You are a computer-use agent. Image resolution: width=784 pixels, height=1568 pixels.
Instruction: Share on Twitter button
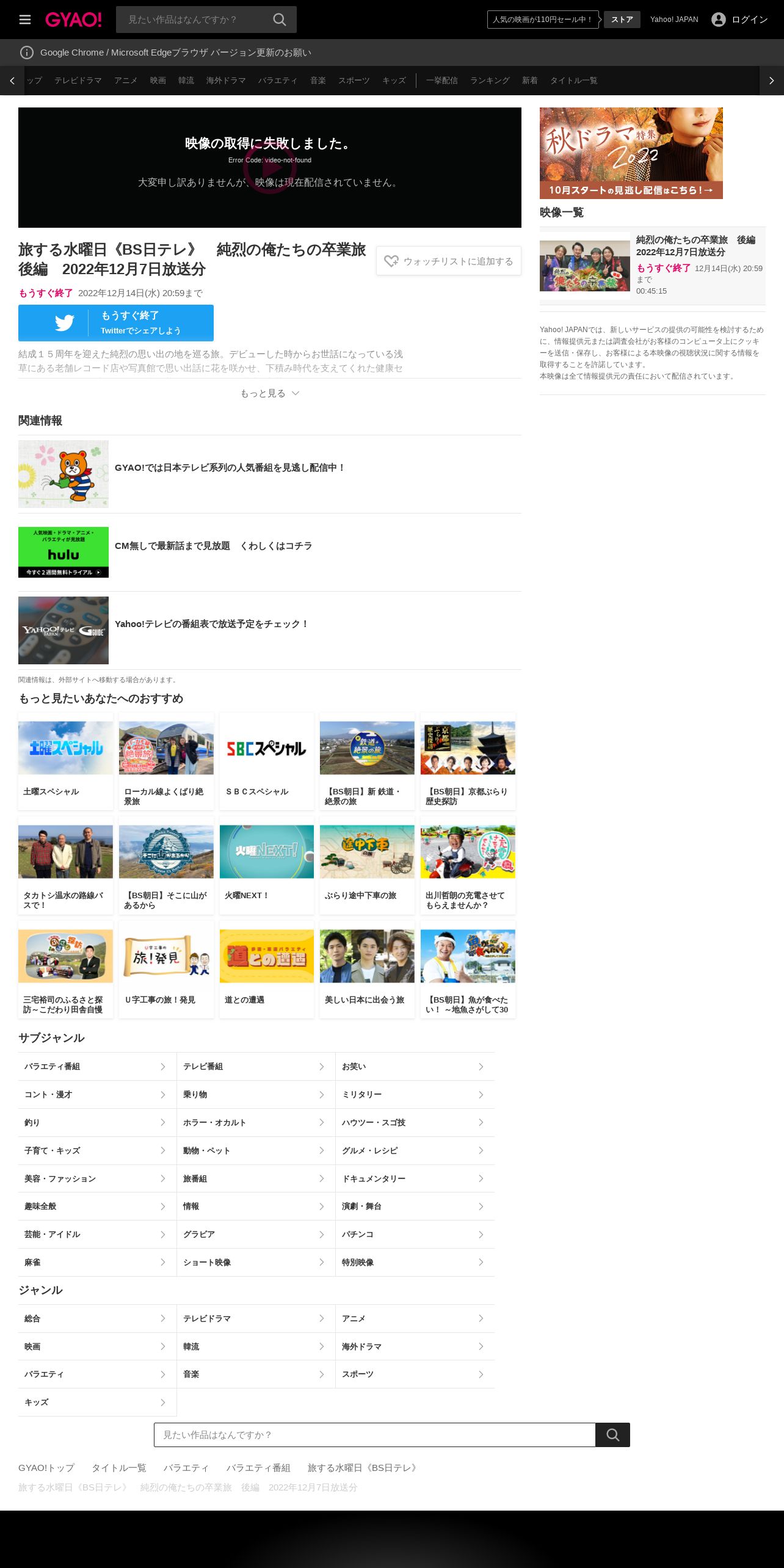click(116, 323)
